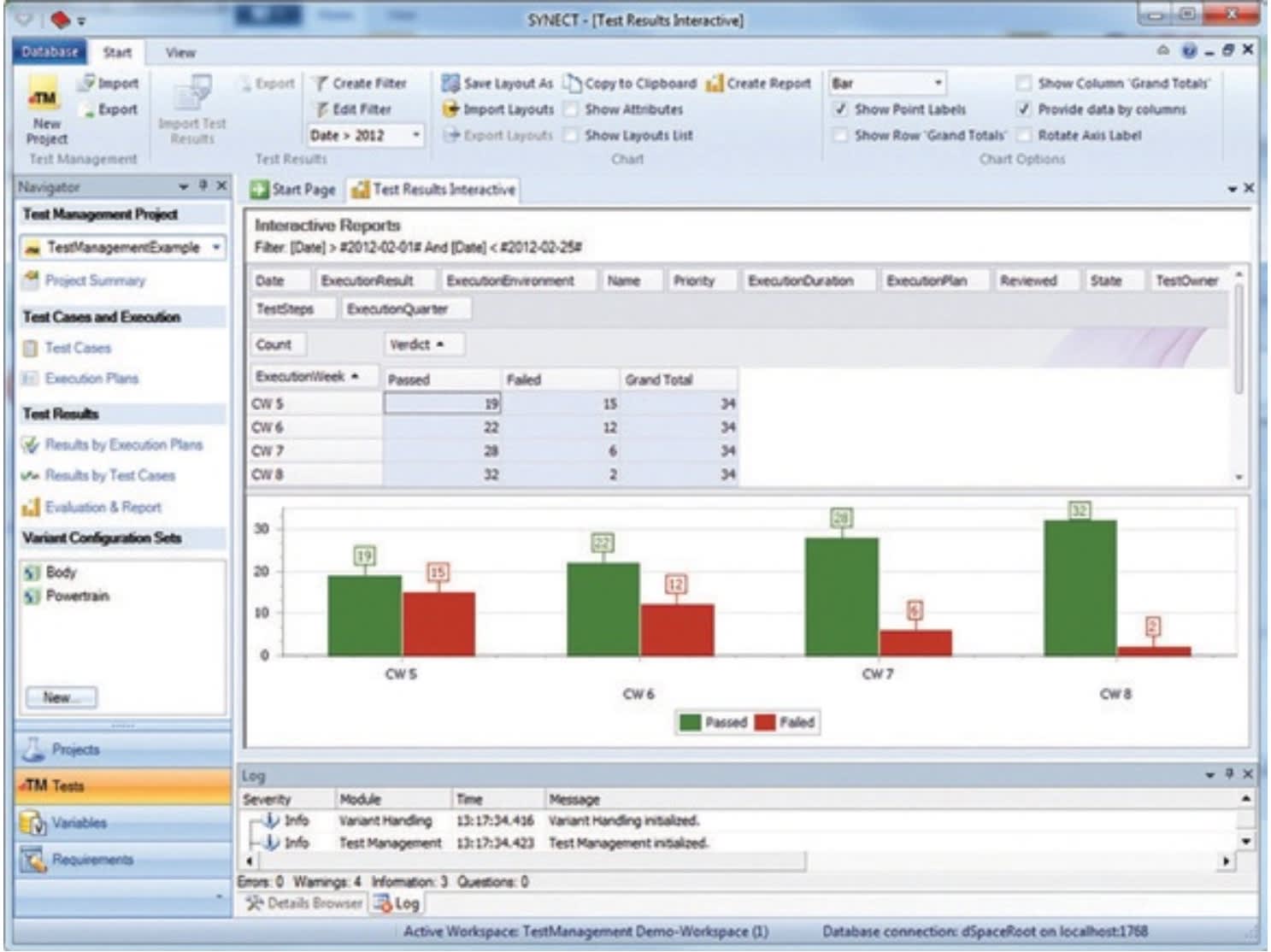The height and width of the screenshot is (952, 1271).
Task: Click the New... button in the navigator
Action: (x=61, y=697)
